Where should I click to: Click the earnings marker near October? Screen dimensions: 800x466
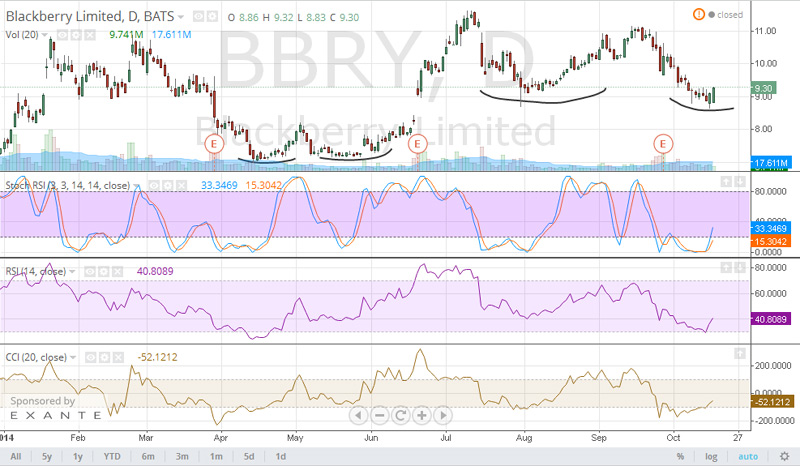point(663,144)
